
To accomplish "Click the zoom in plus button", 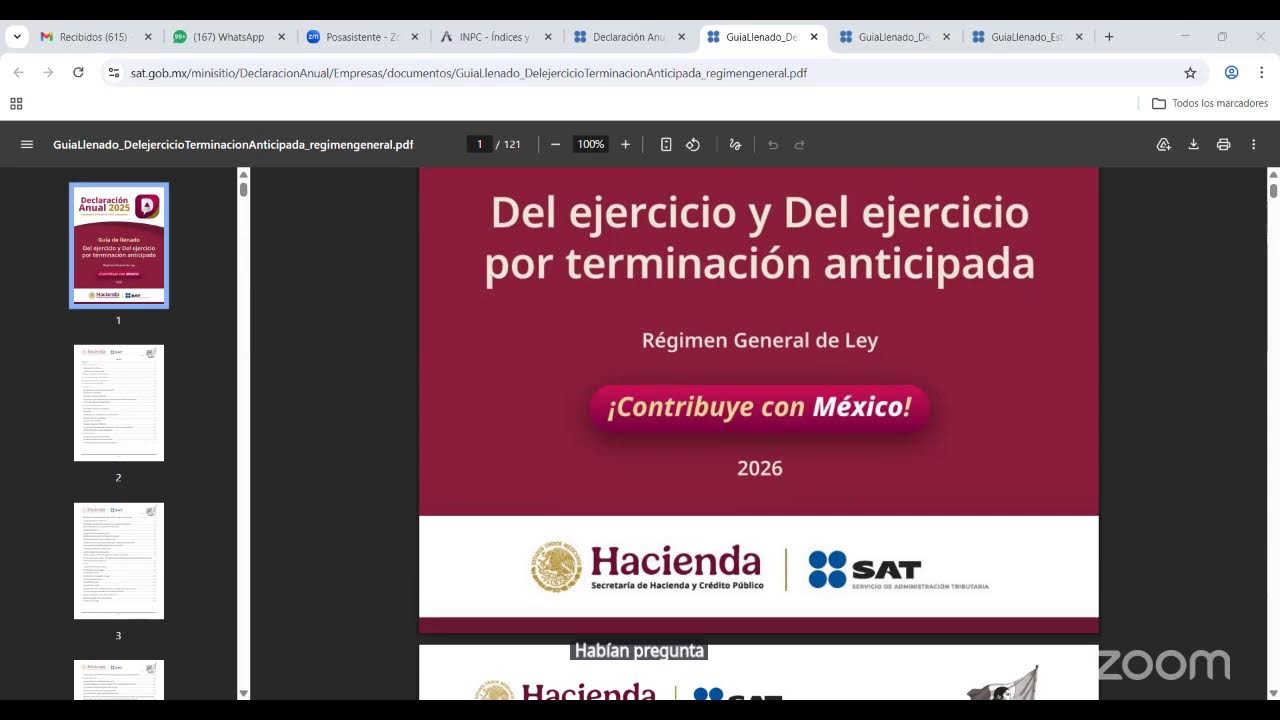I will (x=625, y=145).
